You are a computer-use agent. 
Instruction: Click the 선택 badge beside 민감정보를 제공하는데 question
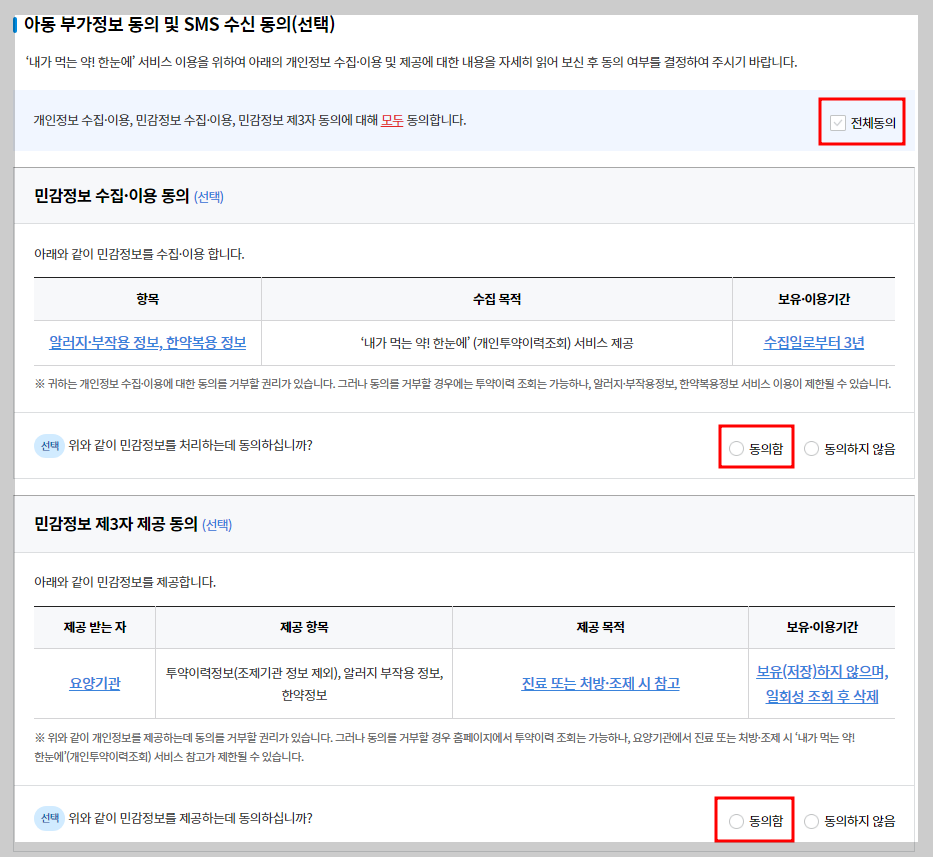coord(49,818)
